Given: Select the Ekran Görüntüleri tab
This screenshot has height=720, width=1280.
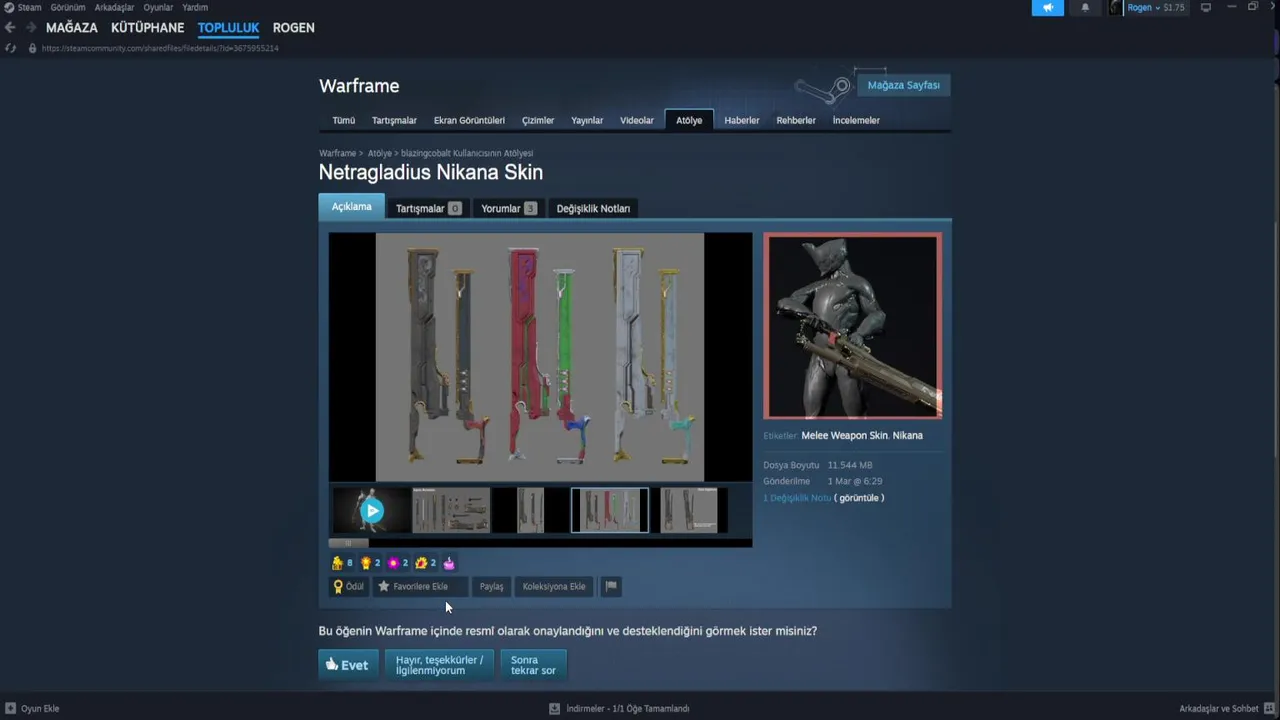Looking at the screenshot, I should 469,120.
